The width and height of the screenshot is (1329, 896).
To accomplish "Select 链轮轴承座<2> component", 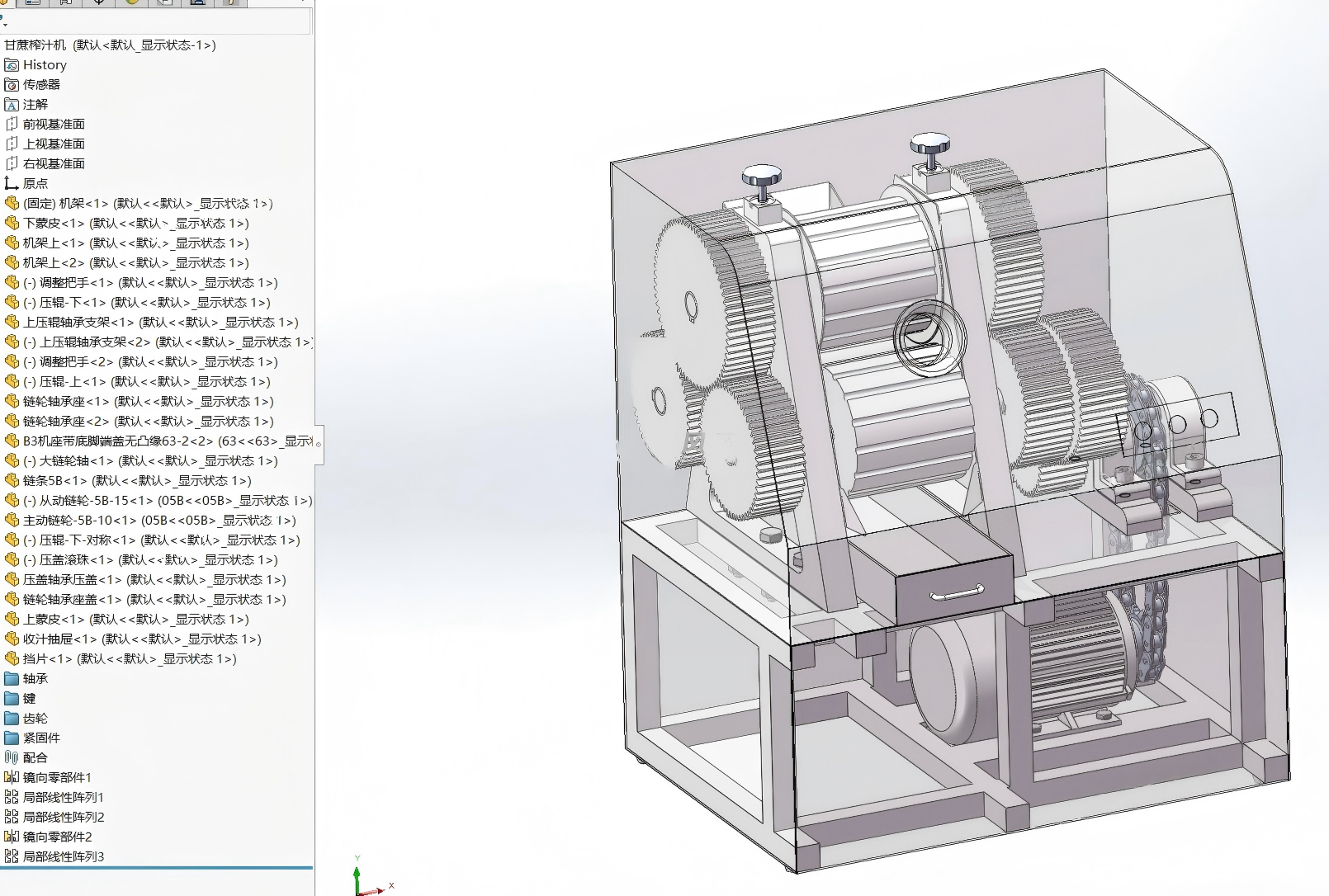I will click(x=149, y=421).
